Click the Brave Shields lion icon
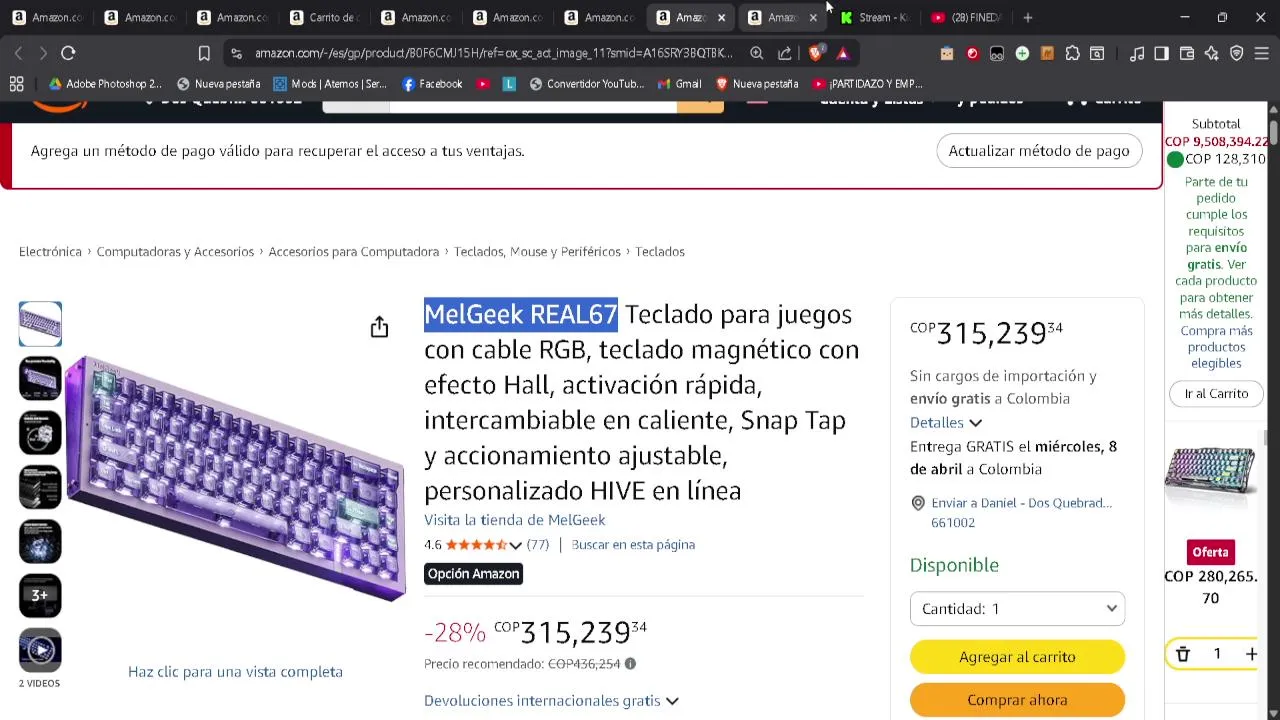This screenshot has width=1280, height=720. pyautogui.click(x=816, y=53)
